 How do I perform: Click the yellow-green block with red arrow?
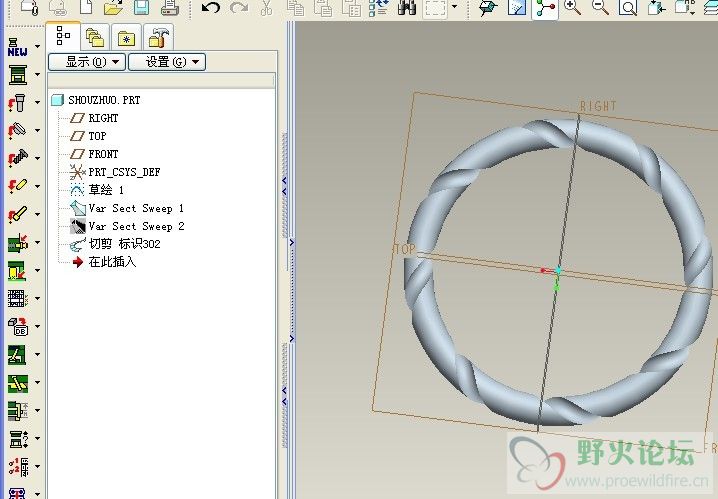17,271
